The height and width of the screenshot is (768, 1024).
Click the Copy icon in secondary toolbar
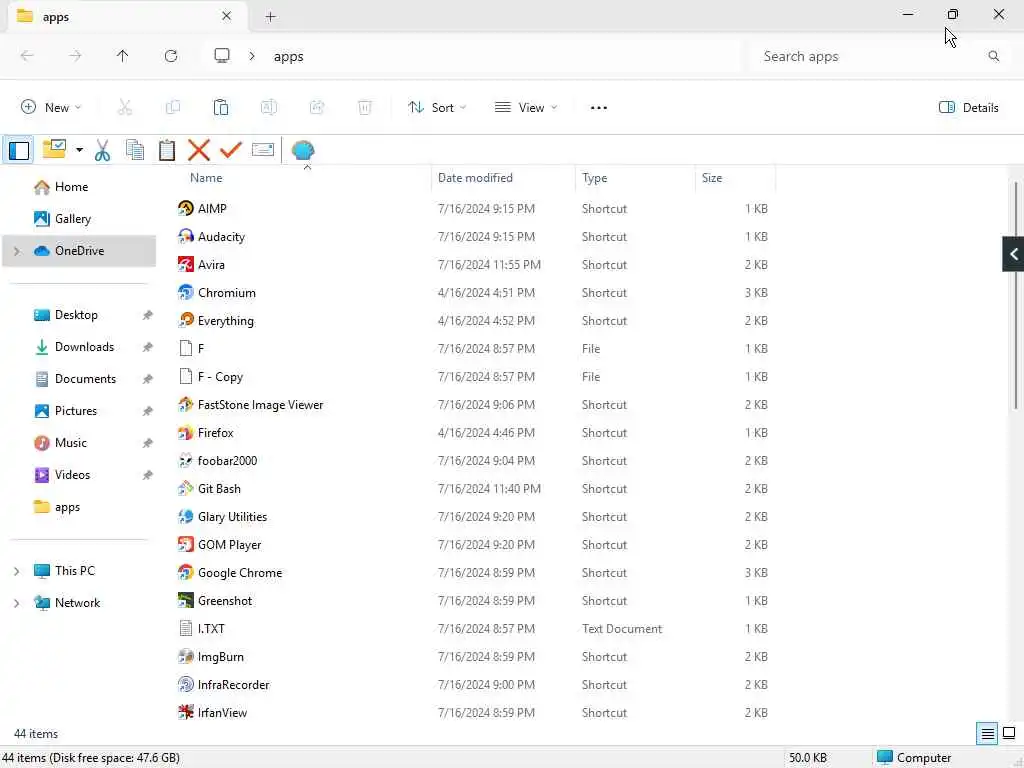135,150
